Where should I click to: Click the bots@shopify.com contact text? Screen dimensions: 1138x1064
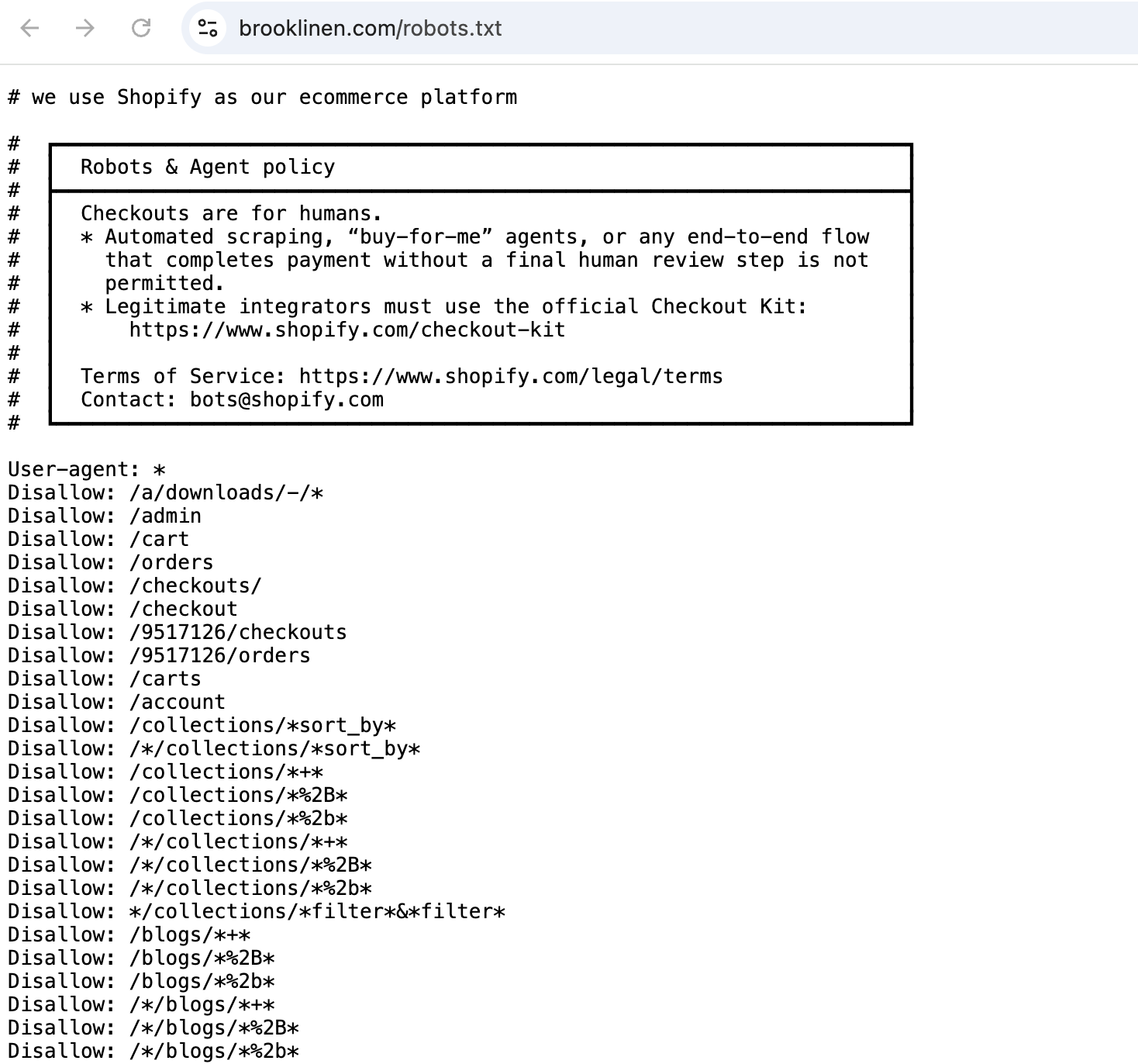[x=287, y=400]
